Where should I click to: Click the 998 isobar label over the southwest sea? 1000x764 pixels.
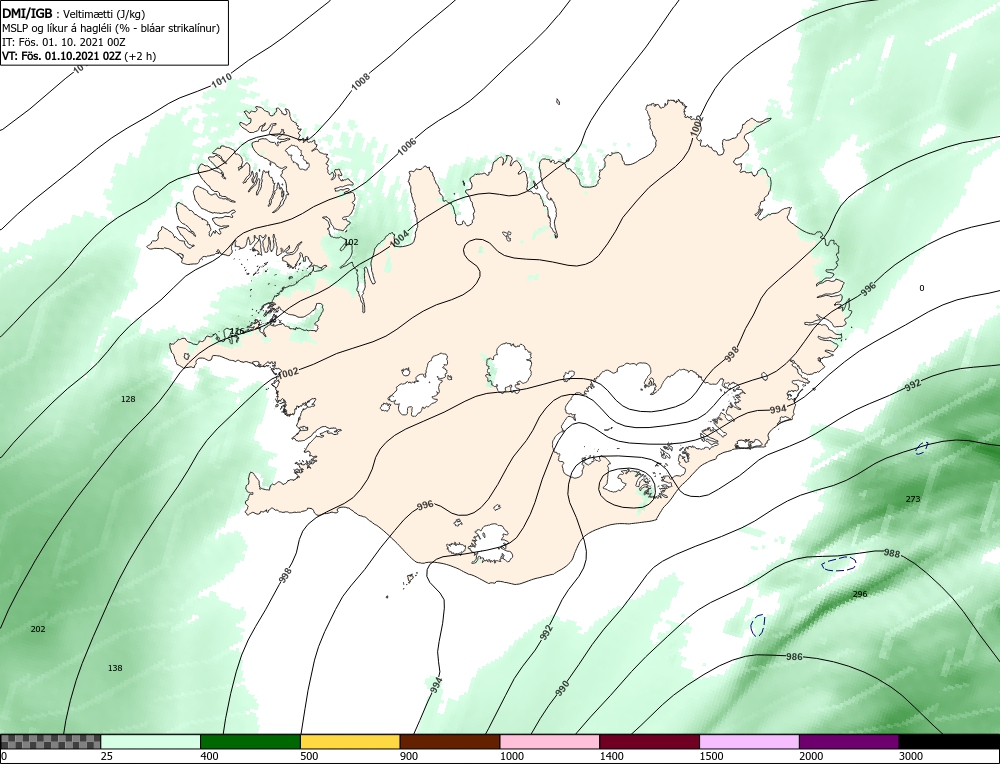click(x=285, y=576)
